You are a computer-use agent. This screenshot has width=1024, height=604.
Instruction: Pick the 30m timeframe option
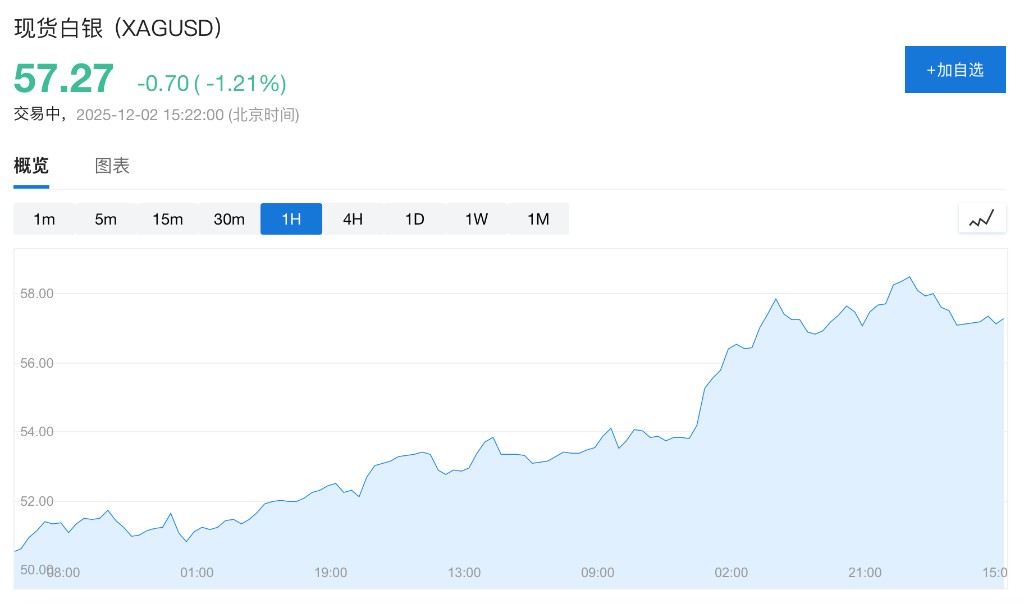(x=229, y=219)
